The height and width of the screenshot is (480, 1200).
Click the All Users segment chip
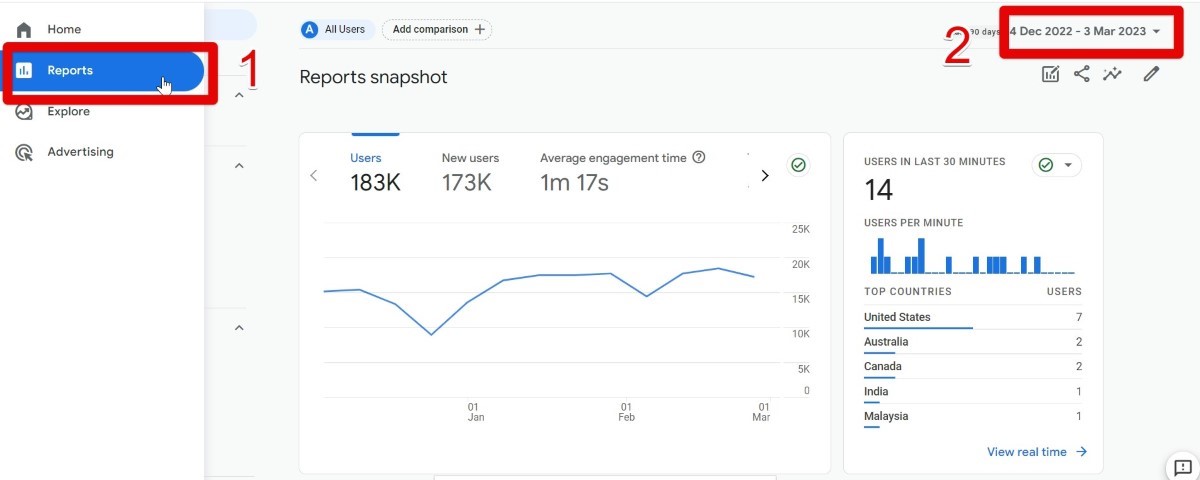(337, 29)
